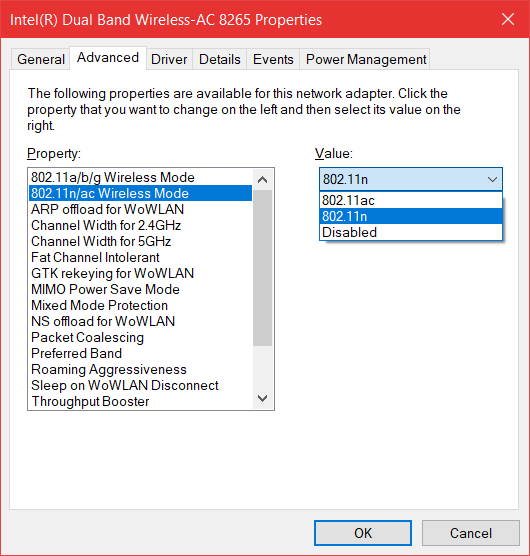Cancel the properties dialog
The image size is (530, 556).
coord(470,533)
